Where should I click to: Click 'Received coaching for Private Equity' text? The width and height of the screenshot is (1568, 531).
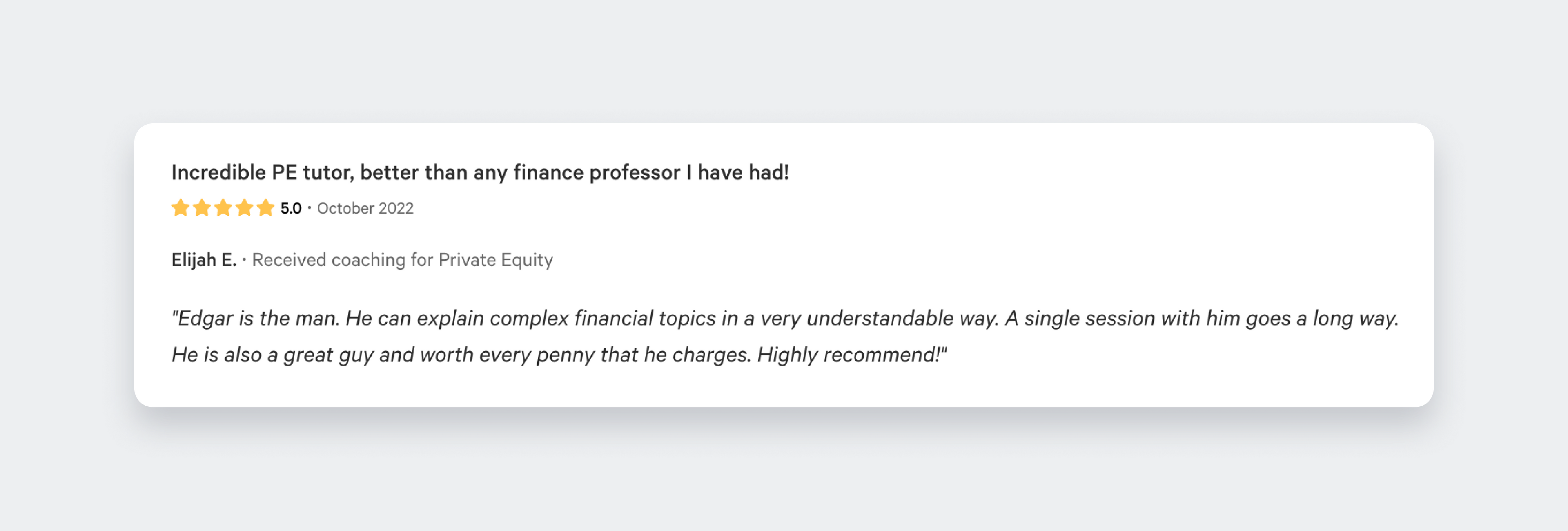tap(402, 260)
